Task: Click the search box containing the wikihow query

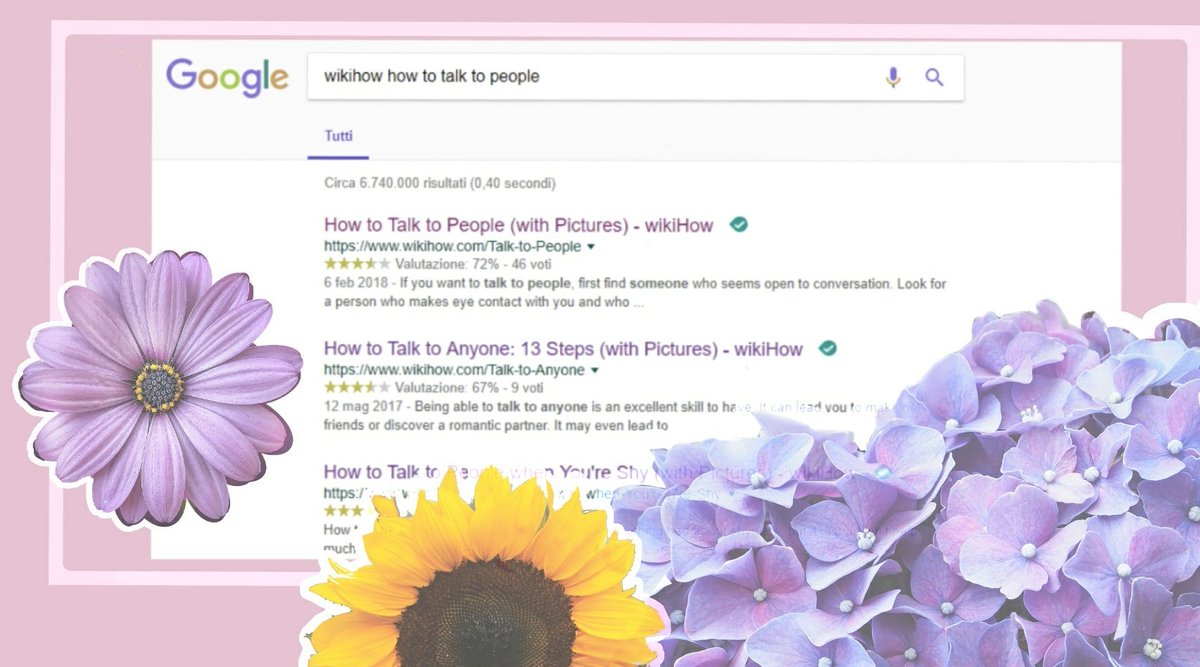Action: point(635,77)
